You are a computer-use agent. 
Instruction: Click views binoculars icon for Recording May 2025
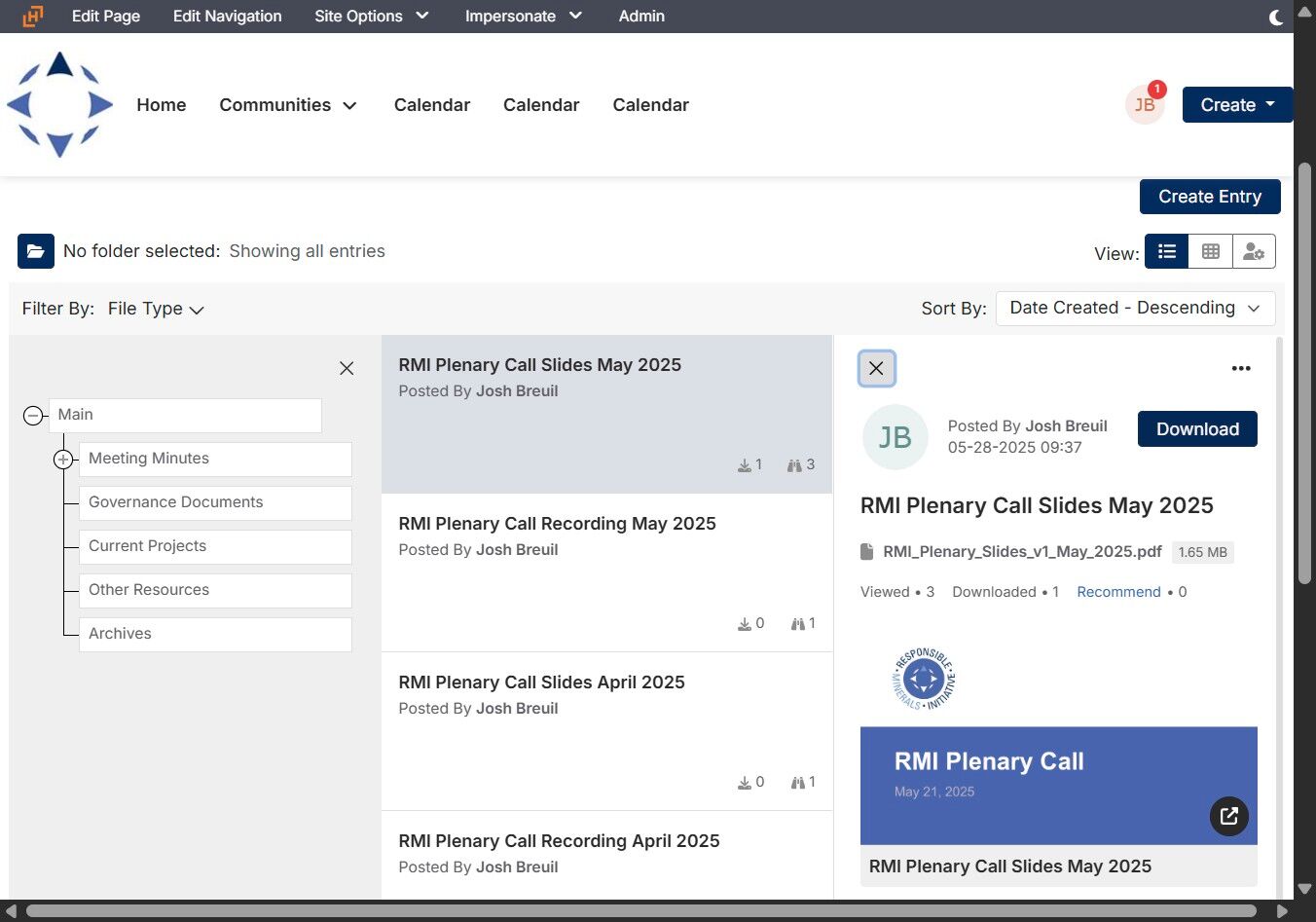coord(797,624)
